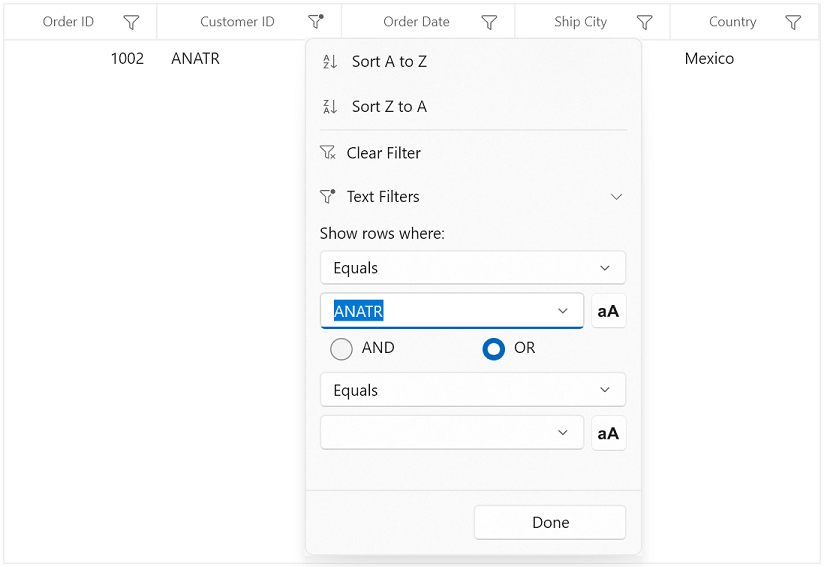Select the 1002 order ID cell
This screenshot has height=567, width=824.
click(80, 58)
